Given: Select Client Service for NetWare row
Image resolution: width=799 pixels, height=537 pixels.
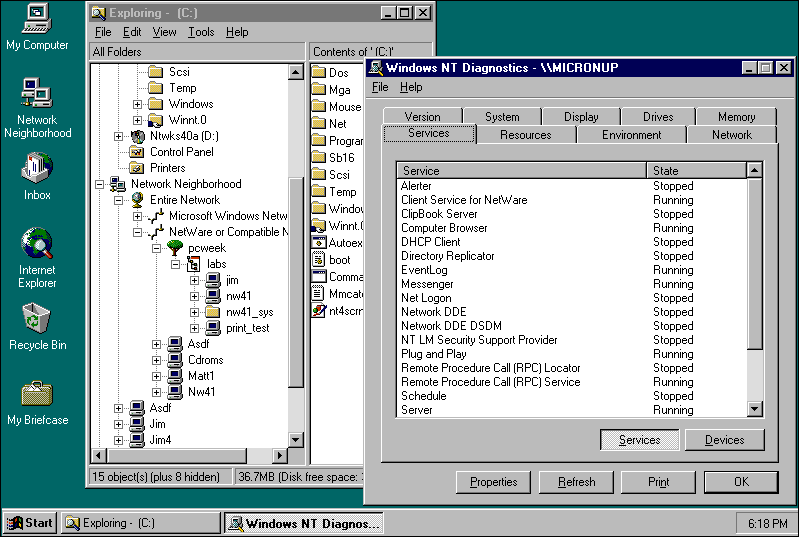Looking at the screenshot, I should 571,200.
